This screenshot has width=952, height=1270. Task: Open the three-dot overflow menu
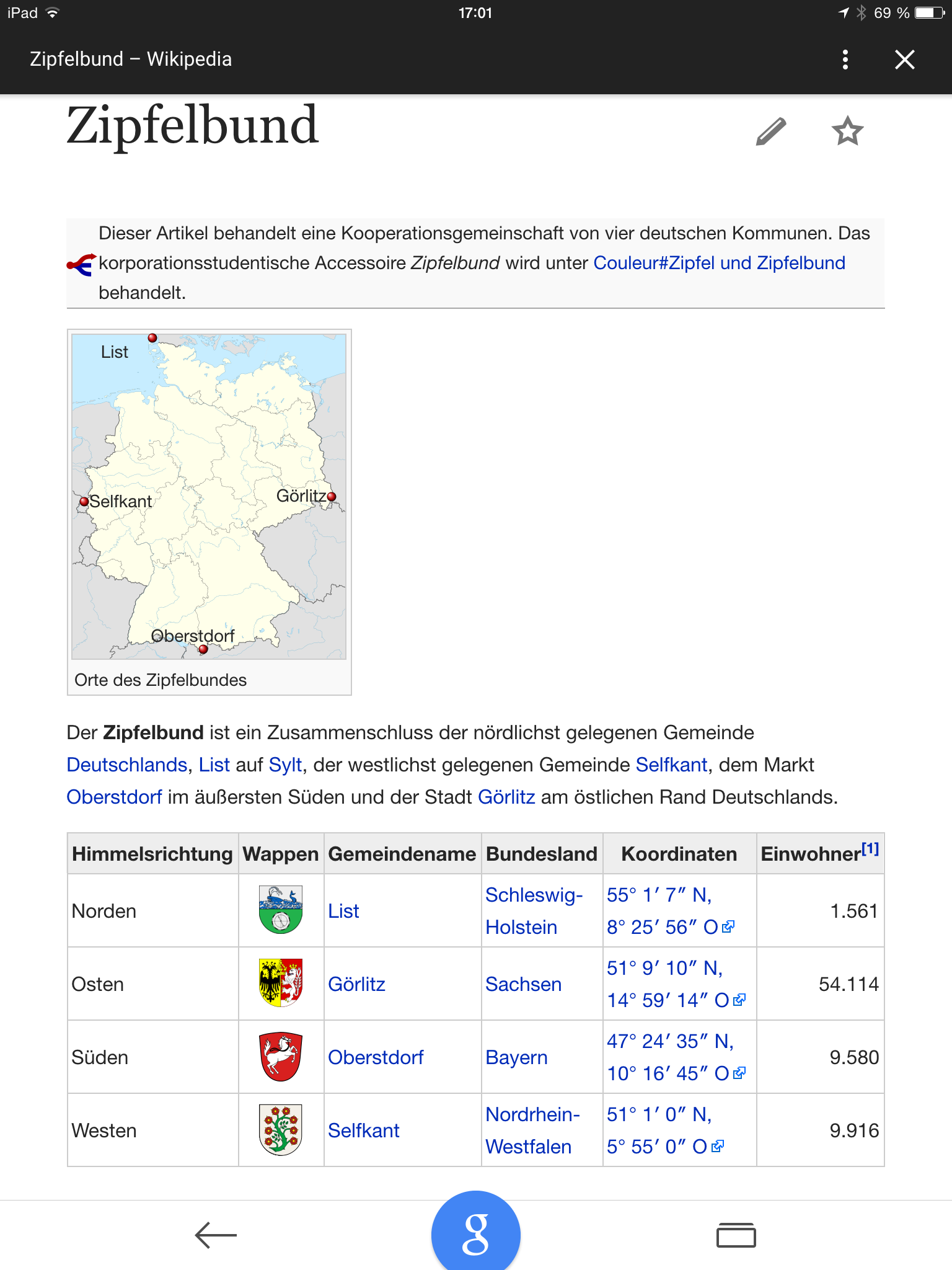tap(845, 60)
